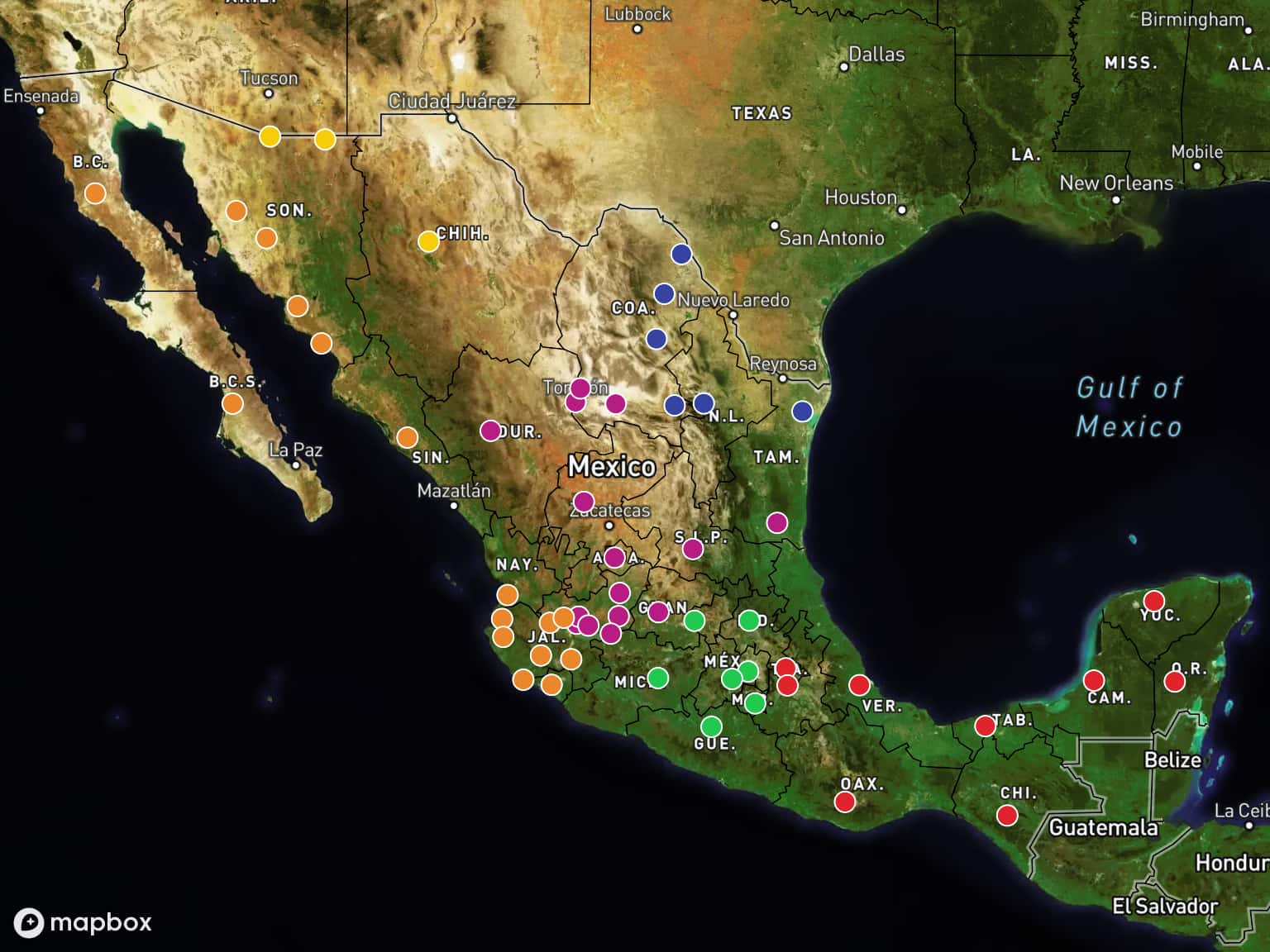
Task: Select the blue marker on the Tamaulipas coast
Action: [802, 411]
